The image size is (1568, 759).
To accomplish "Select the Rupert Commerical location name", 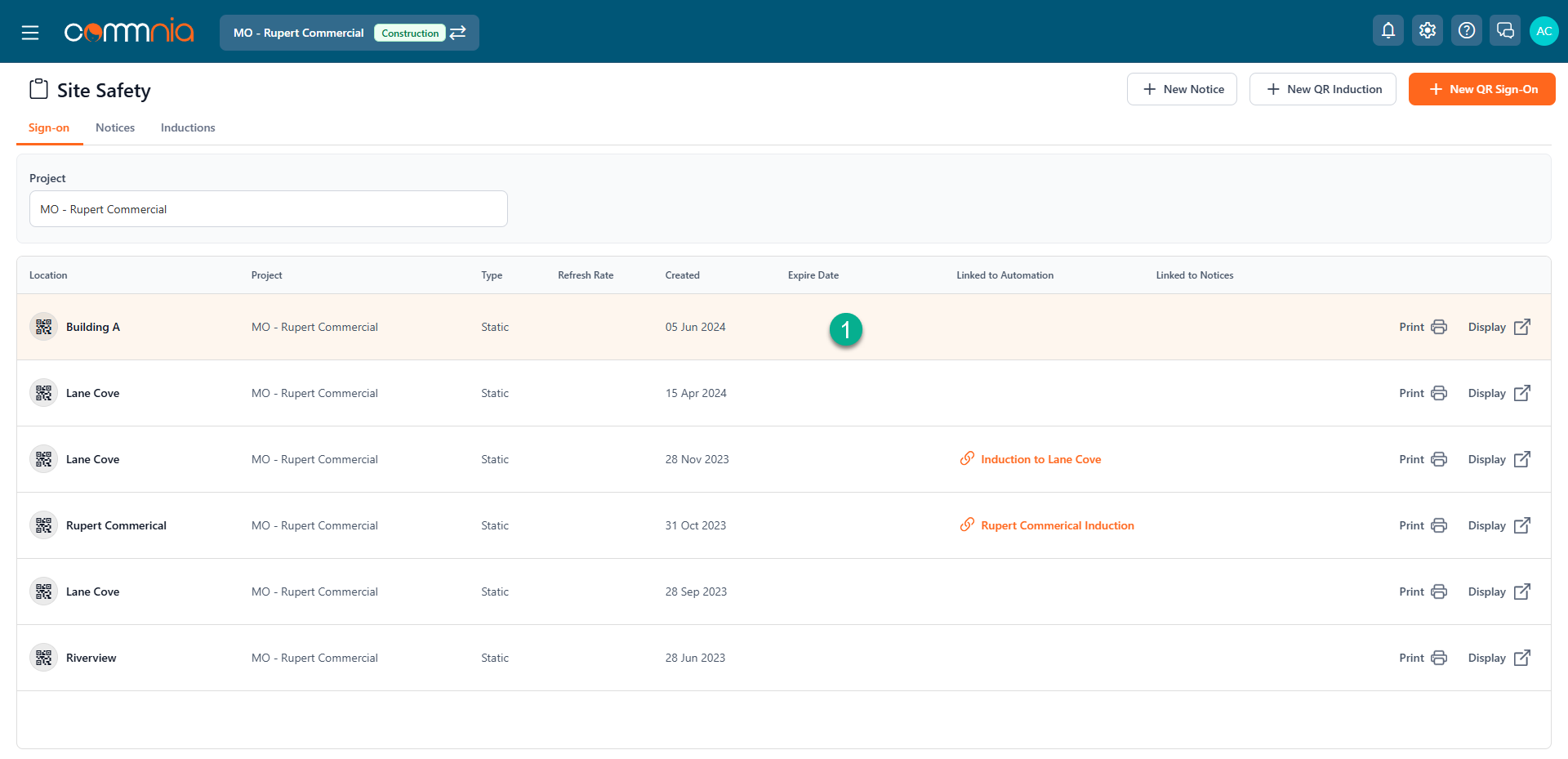I will coord(116,525).
